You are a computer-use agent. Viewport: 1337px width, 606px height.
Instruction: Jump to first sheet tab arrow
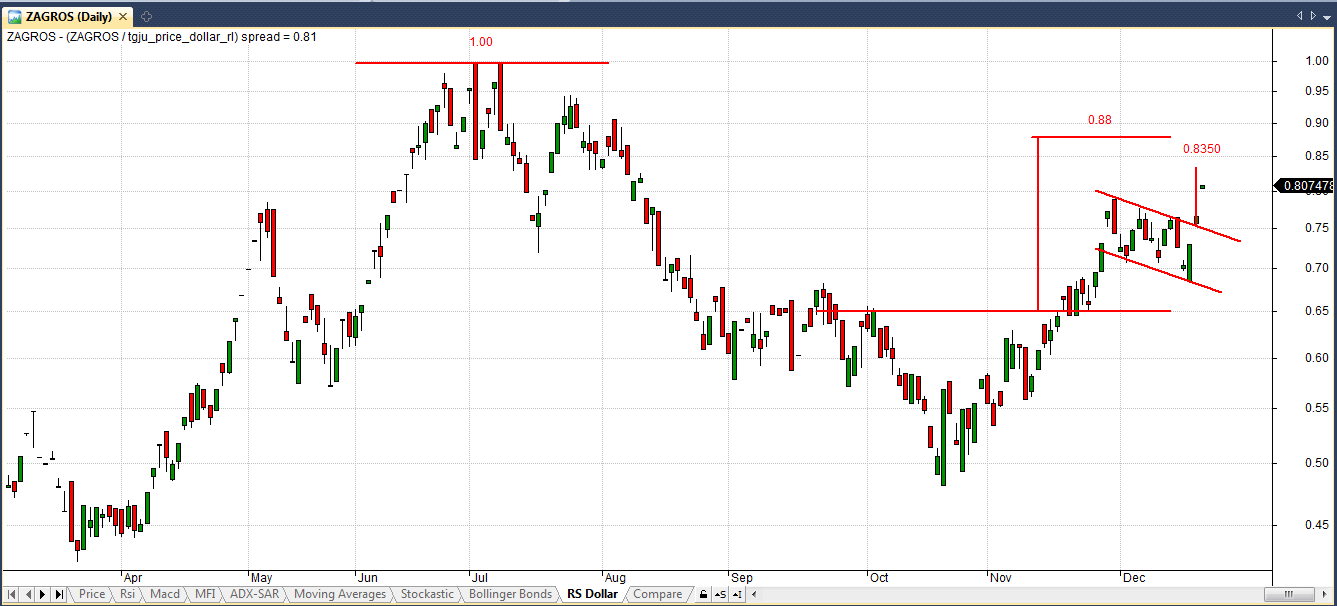click(12, 594)
